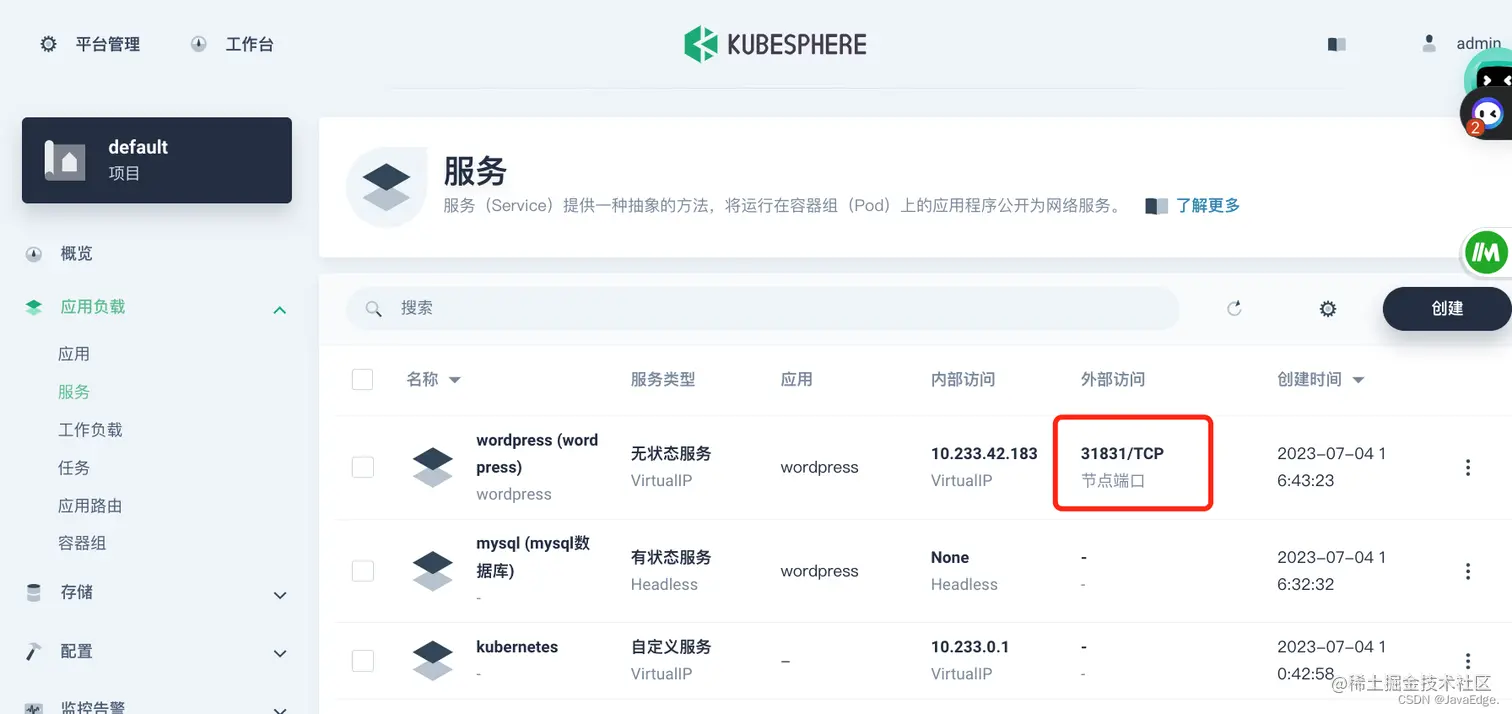The height and width of the screenshot is (714, 1512).
Task: Click the search magnifier icon
Action: [x=374, y=308]
